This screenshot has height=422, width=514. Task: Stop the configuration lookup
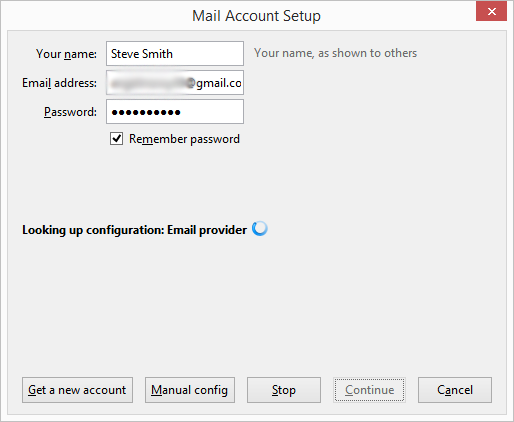pos(284,390)
